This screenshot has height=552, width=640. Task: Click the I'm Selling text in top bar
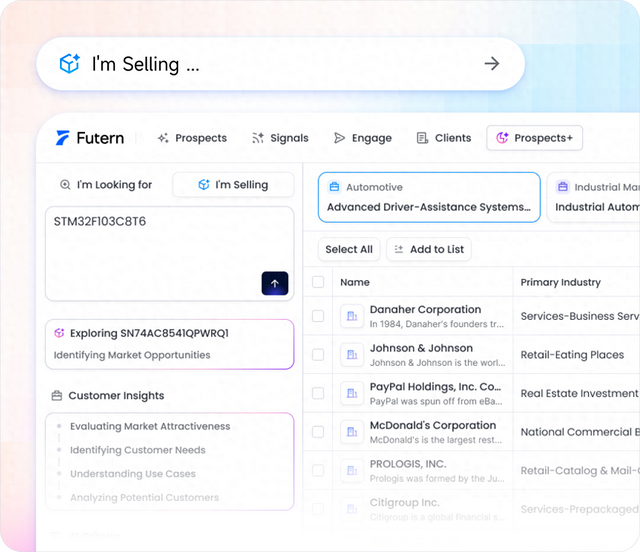(x=145, y=64)
